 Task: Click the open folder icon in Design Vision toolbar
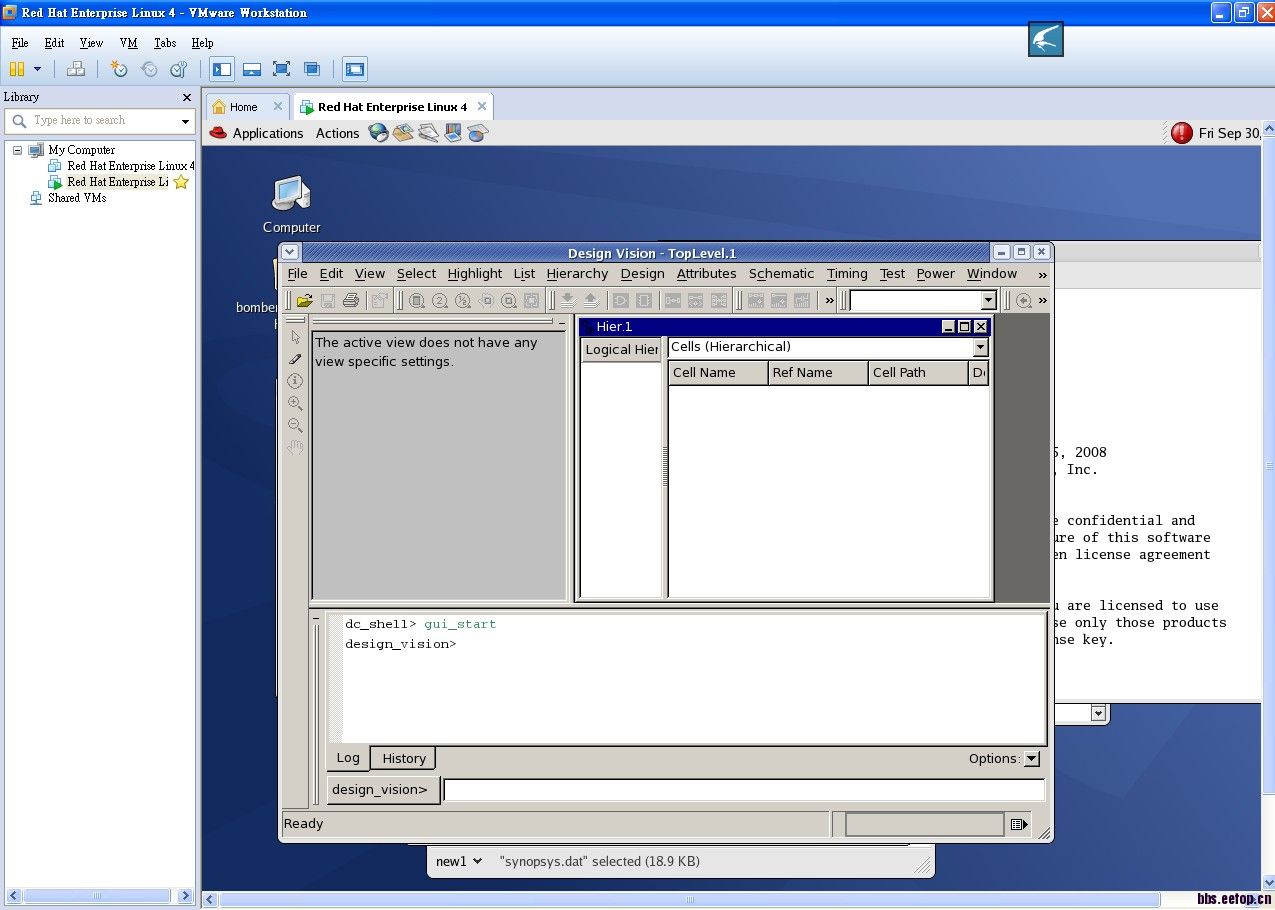coord(304,300)
